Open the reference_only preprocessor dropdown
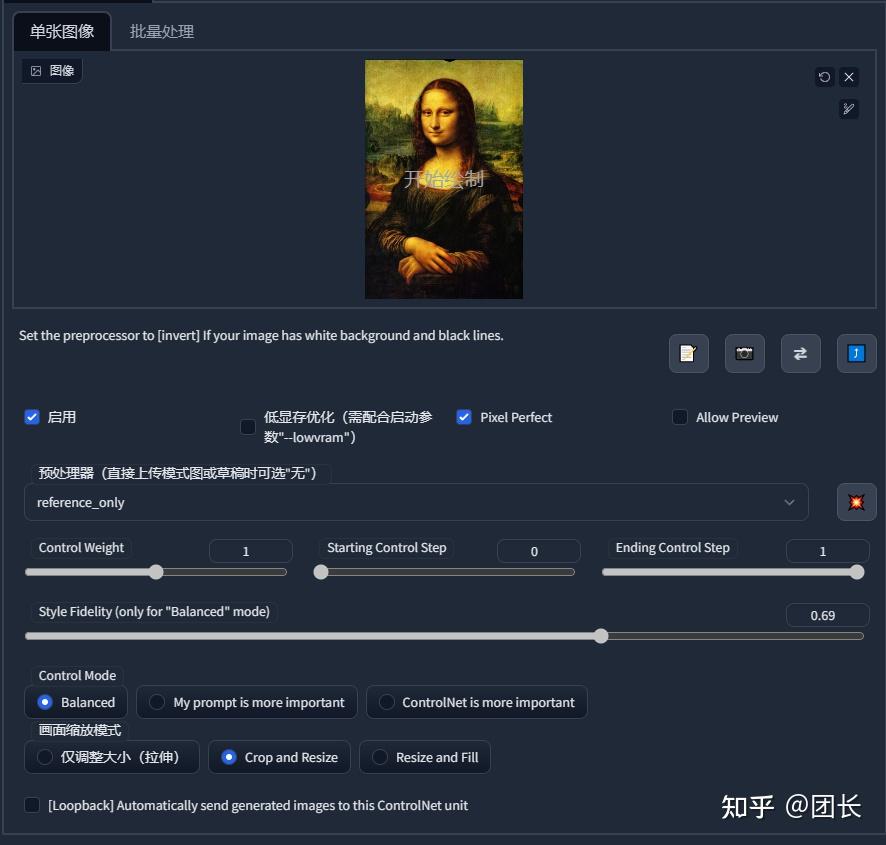Image resolution: width=886 pixels, height=845 pixels. pos(416,502)
